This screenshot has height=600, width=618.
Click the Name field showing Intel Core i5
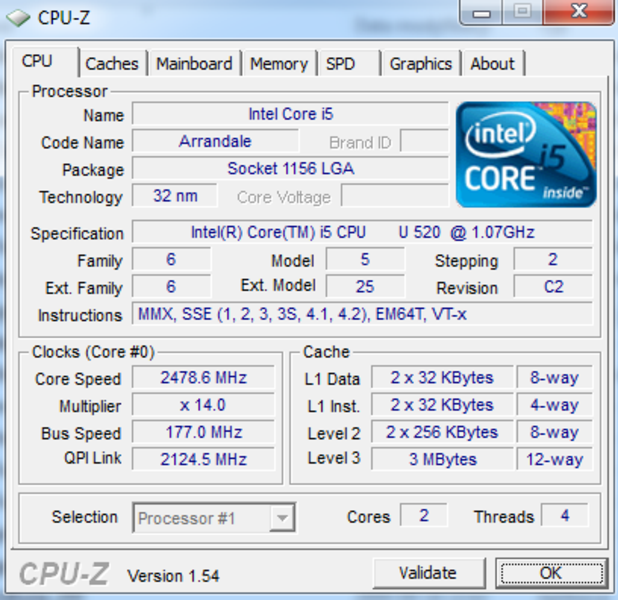[x=290, y=114]
